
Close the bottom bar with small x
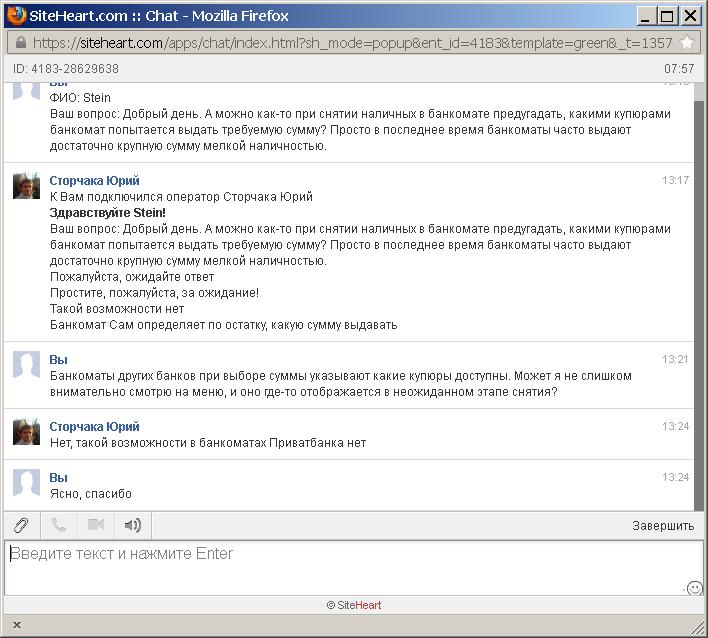pos(16,625)
